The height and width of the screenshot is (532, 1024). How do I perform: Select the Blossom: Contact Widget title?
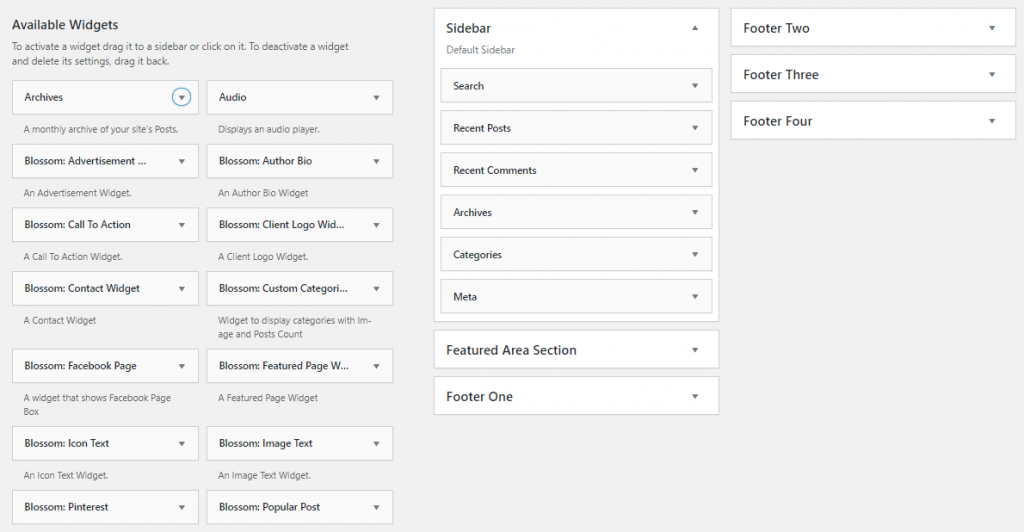point(82,288)
